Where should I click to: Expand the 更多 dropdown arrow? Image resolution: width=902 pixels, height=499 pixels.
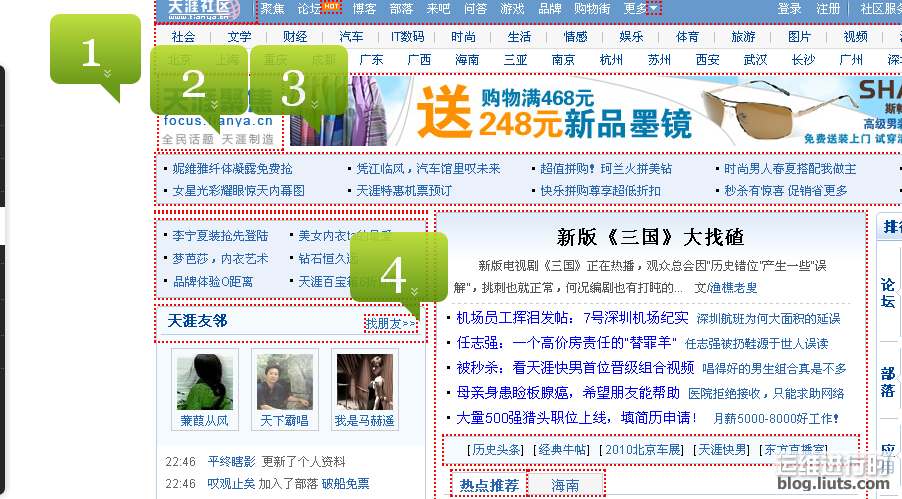point(653,9)
